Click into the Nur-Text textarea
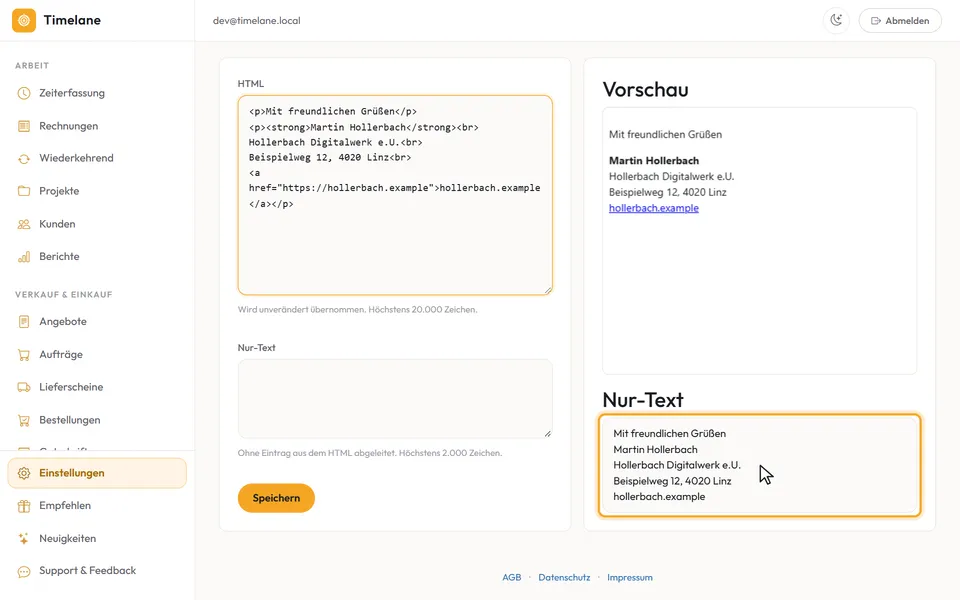 tap(395, 399)
